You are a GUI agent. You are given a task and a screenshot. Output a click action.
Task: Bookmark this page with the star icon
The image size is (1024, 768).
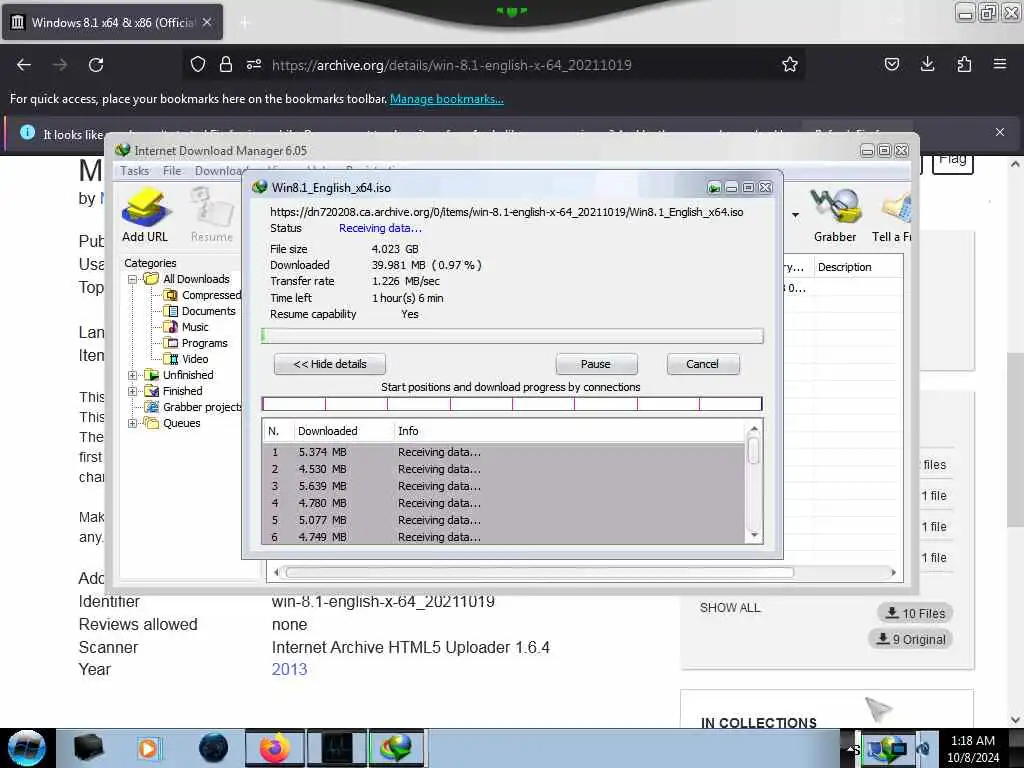click(x=790, y=65)
